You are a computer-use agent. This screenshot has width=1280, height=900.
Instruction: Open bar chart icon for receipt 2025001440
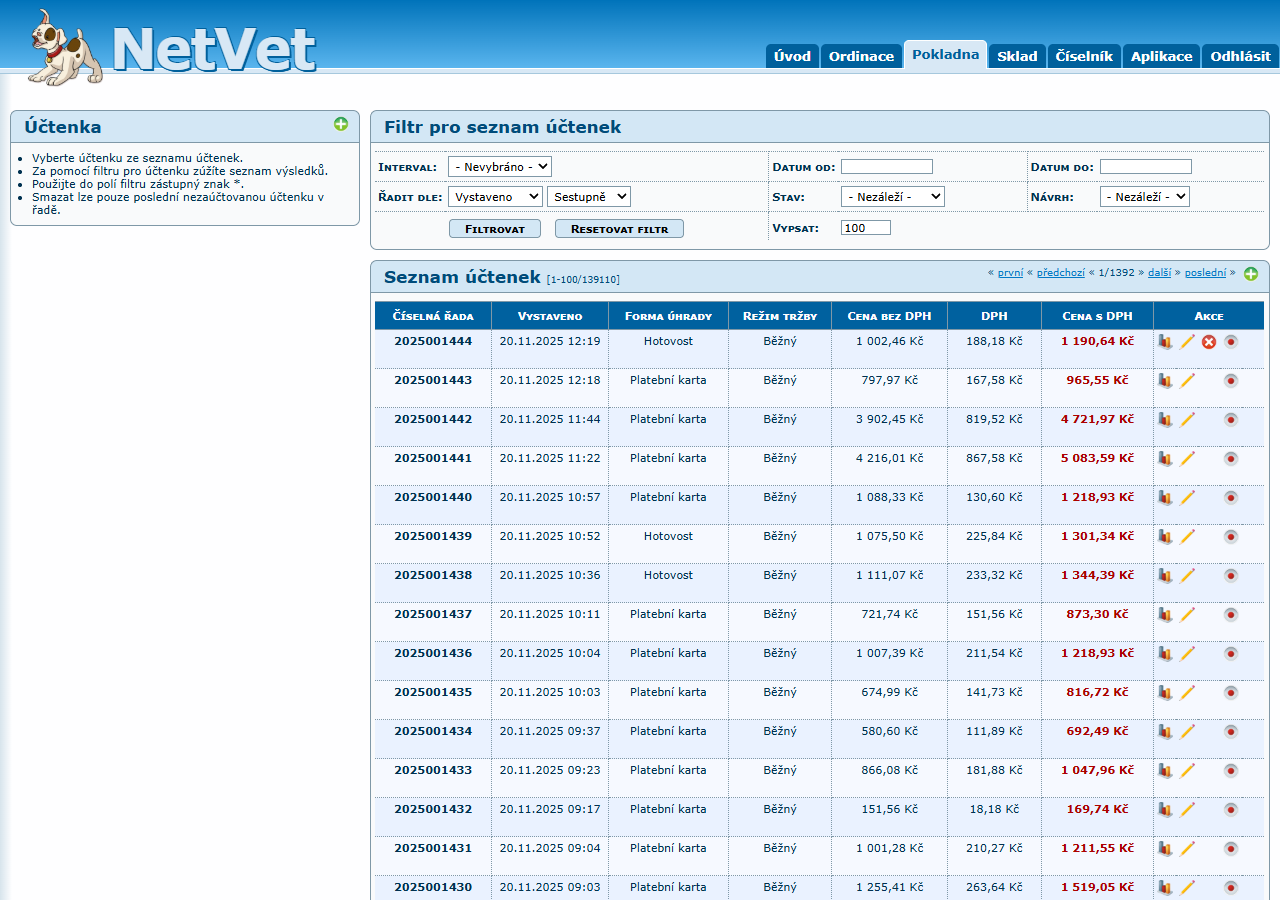[1165, 497]
